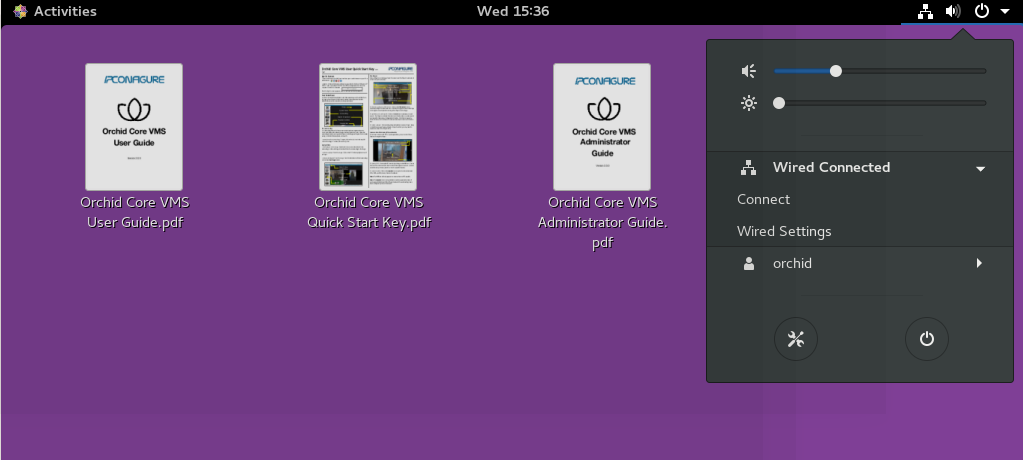Collapse the system menu arrow in top bar

pyautogui.click(x=1005, y=12)
